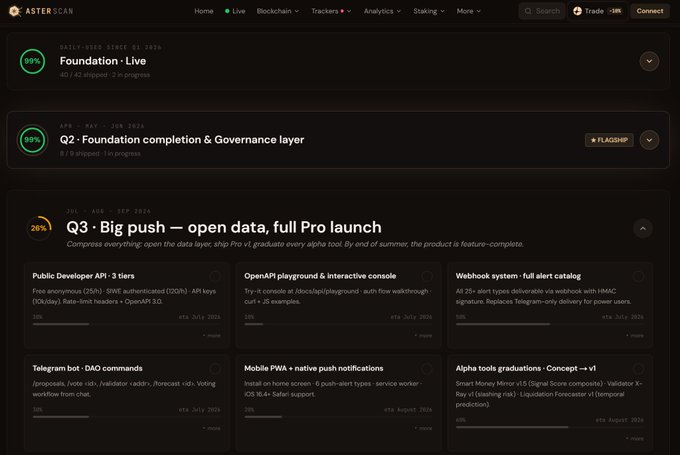Image resolution: width=680 pixels, height=455 pixels.
Task: Click the AsterScan logo icon
Action: (x=15, y=11)
